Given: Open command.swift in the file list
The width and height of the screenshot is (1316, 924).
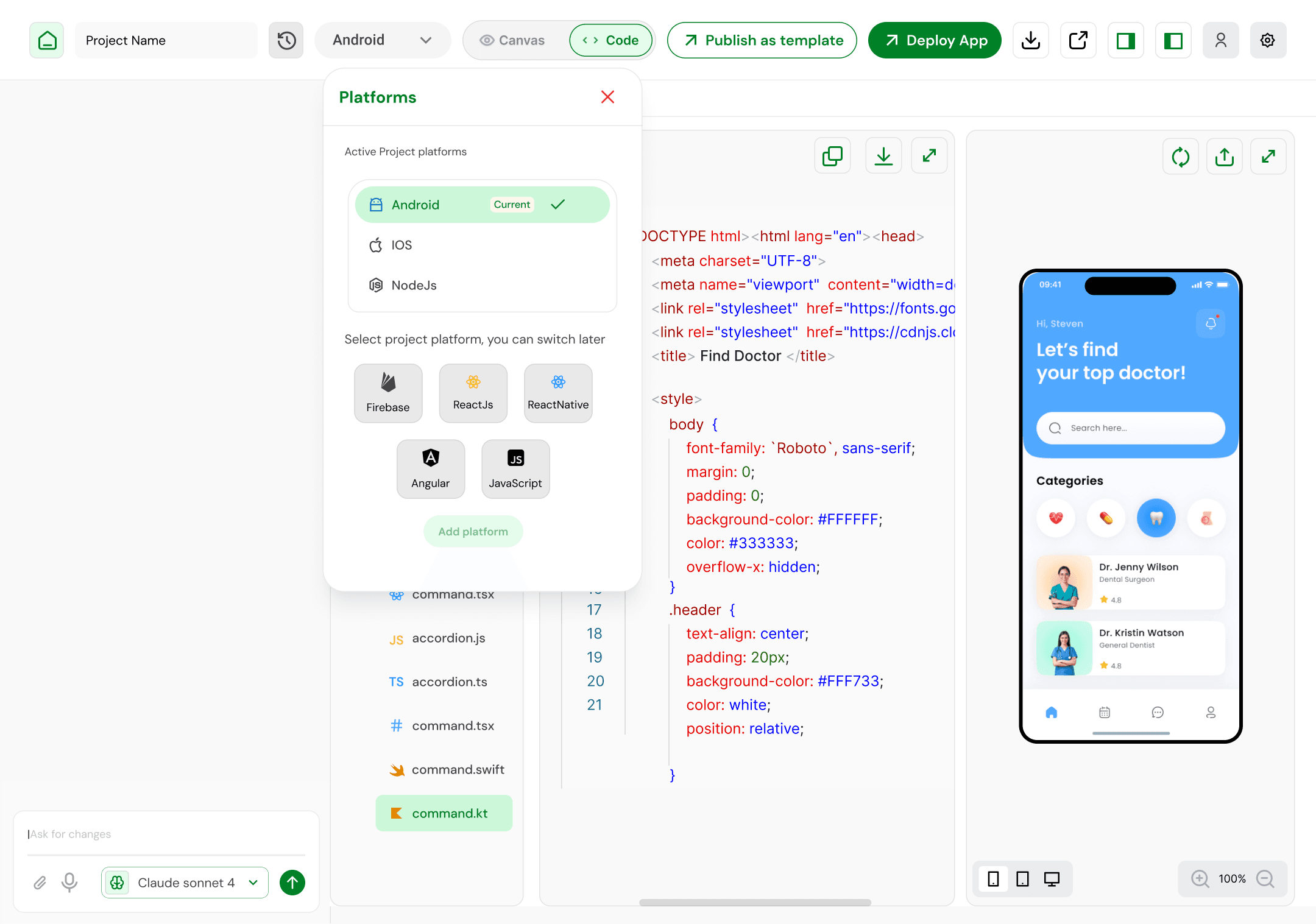Looking at the screenshot, I should 458,769.
